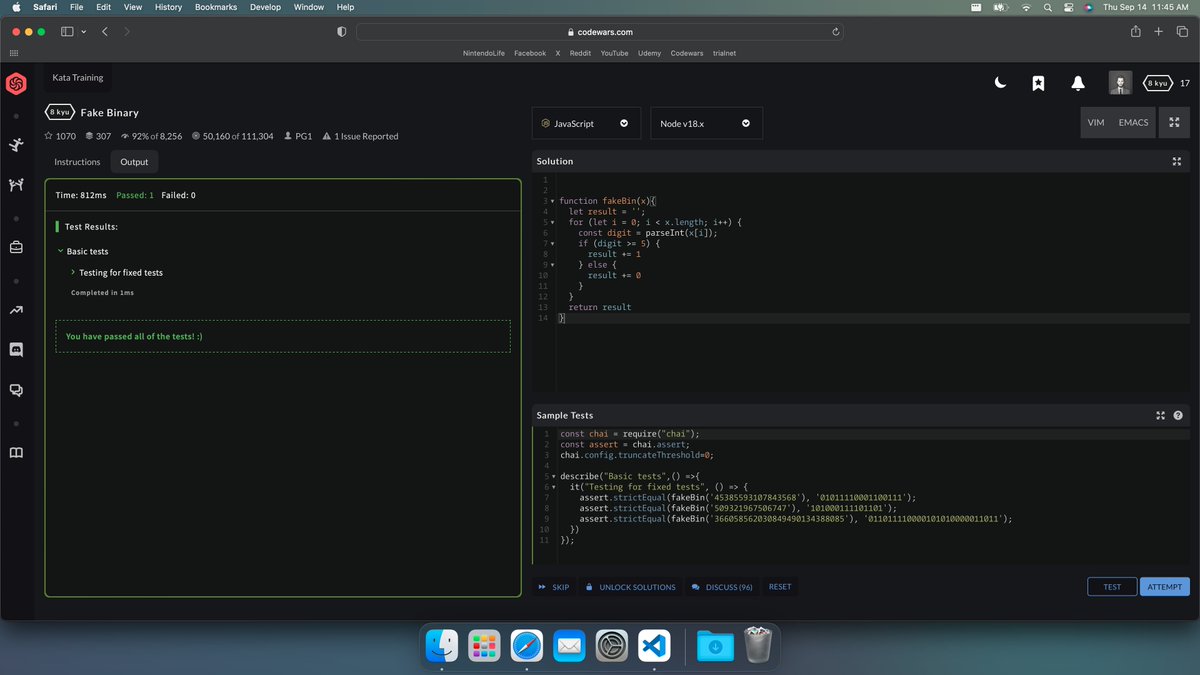
Task: Open the trending arrow leaderboard icon
Action: [15, 312]
